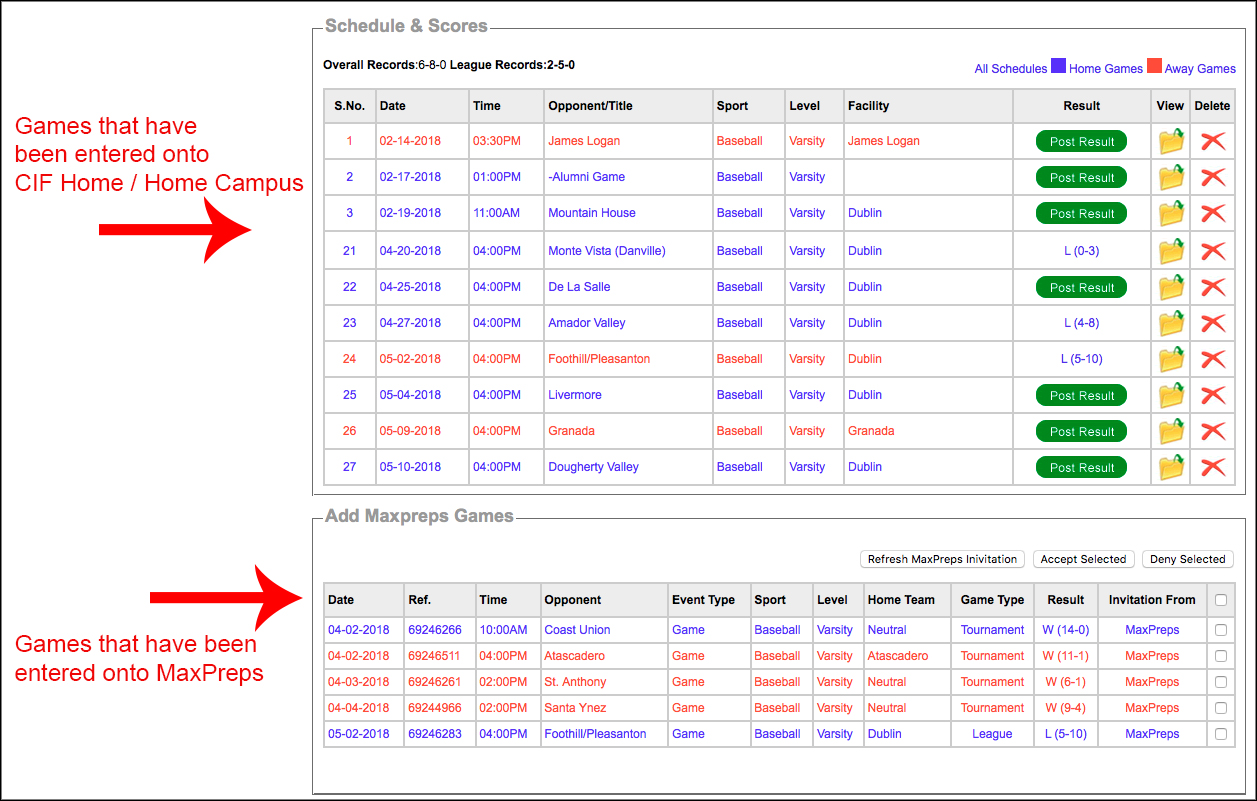The width and height of the screenshot is (1257, 801).
Task: Click Accept Selected button
Action: pos(1083,559)
